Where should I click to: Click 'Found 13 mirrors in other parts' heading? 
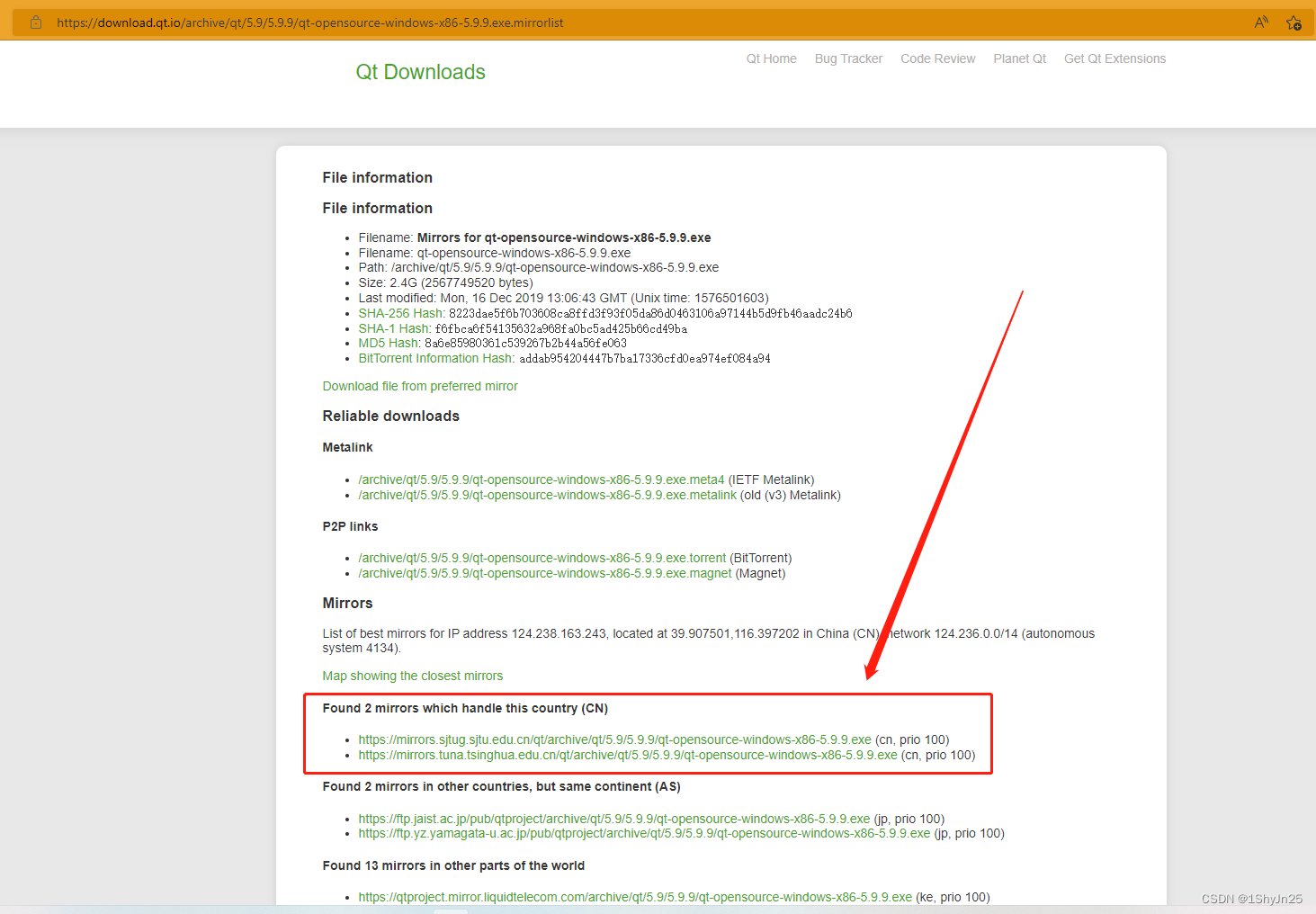click(x=453, y=865)
